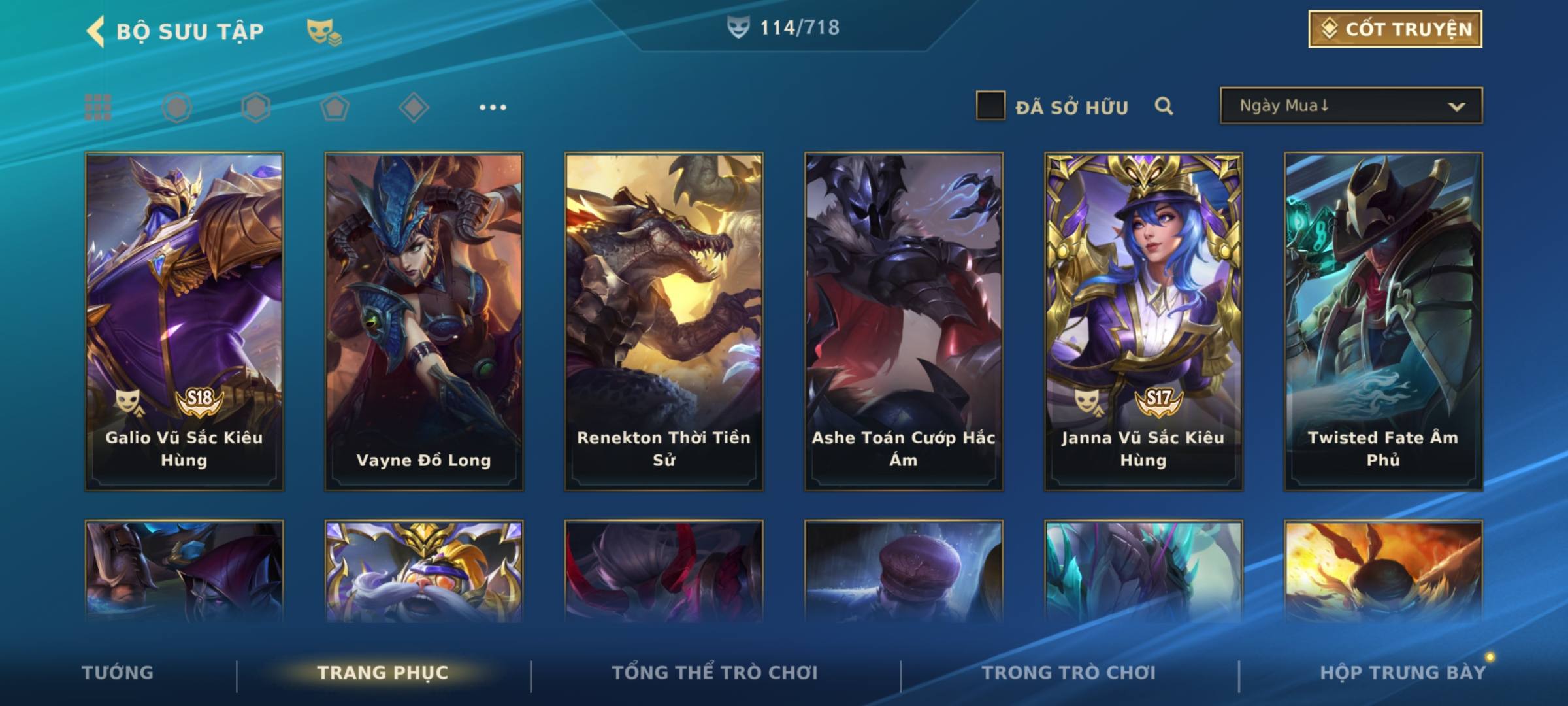Viewport: 1568px width, 706px height.
Task: Open the Tổng Thể Trò Chơi tab
Action: click(715, 673)
